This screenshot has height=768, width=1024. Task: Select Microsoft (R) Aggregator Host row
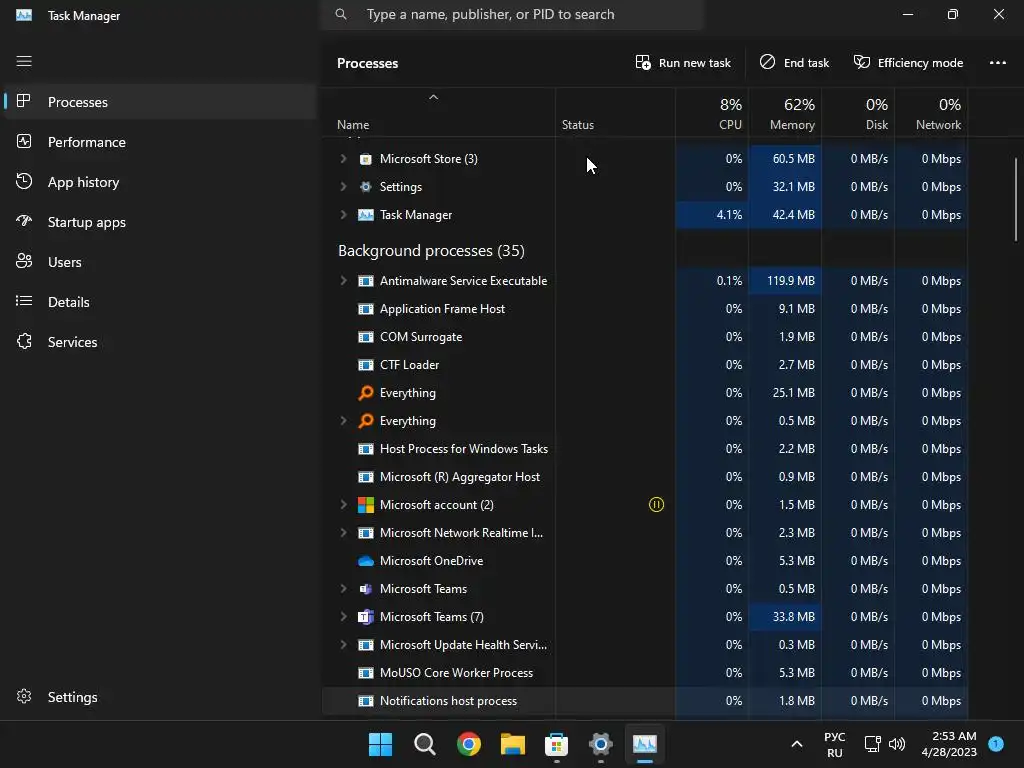(645, 477)
